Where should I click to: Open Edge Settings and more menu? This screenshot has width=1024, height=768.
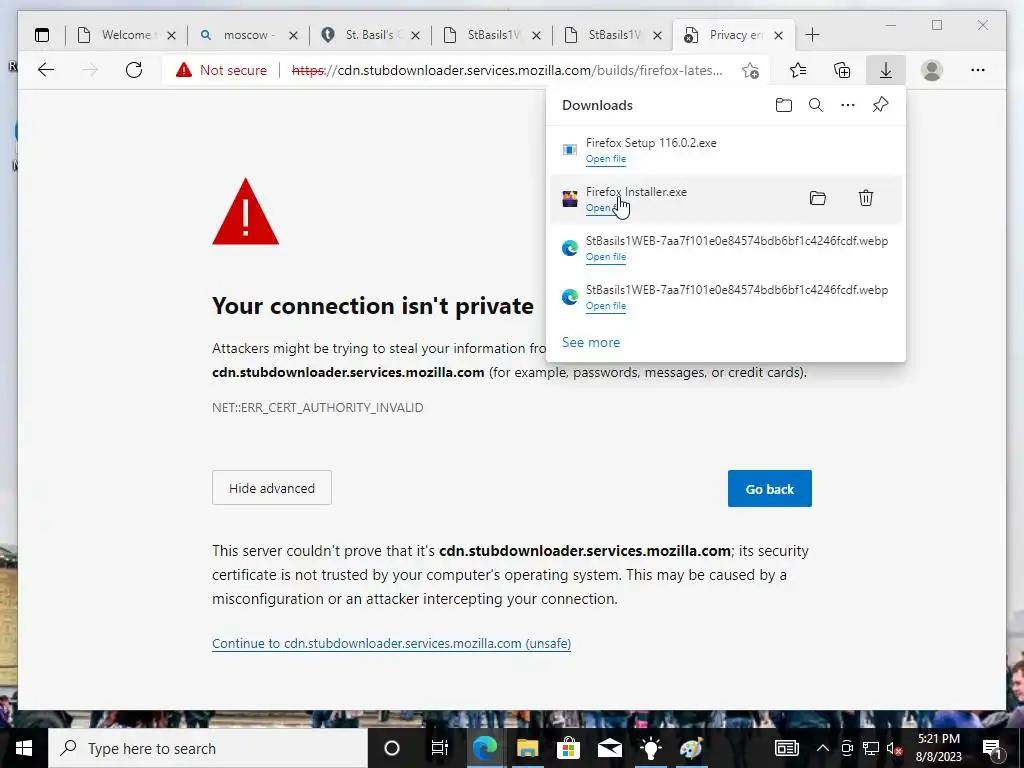[978, 70]
